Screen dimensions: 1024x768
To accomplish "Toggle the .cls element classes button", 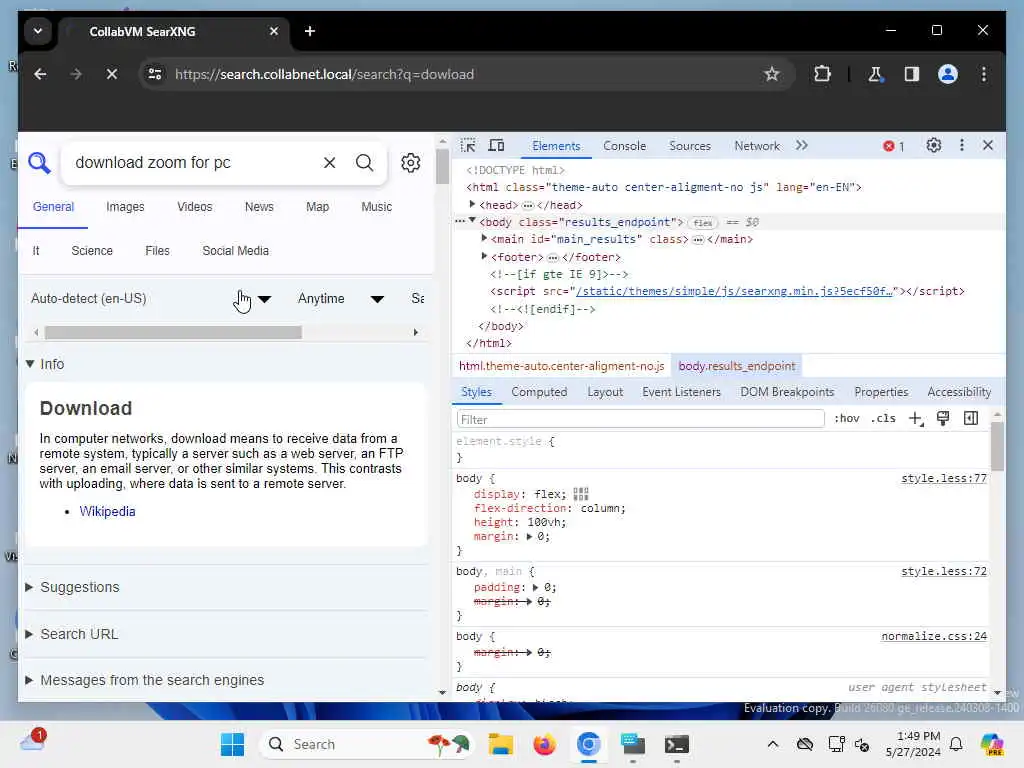I will pyautogui.click(x=883, y=419).
